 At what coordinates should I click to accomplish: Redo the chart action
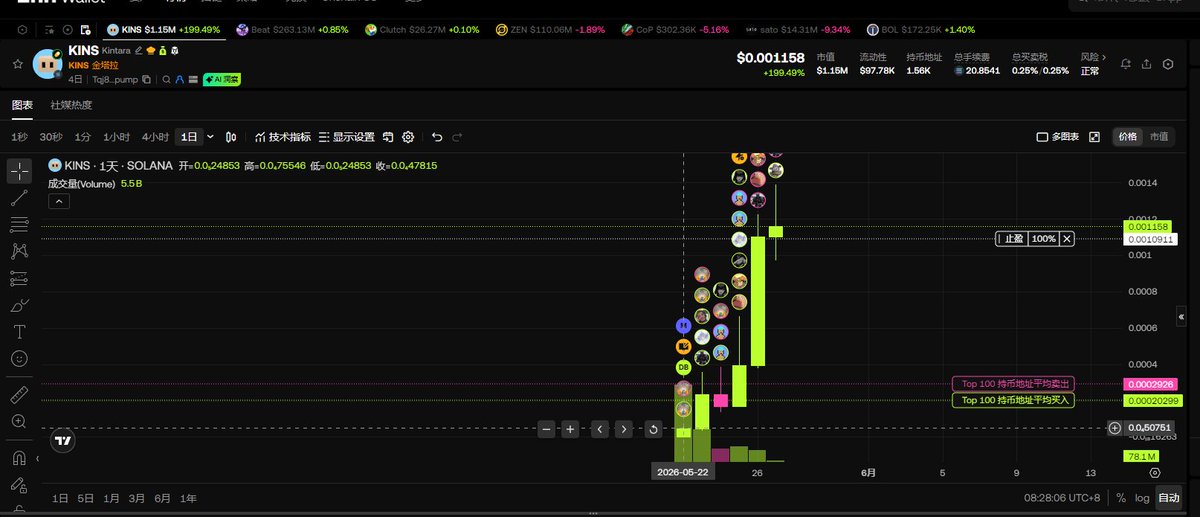tap(457, 137)
